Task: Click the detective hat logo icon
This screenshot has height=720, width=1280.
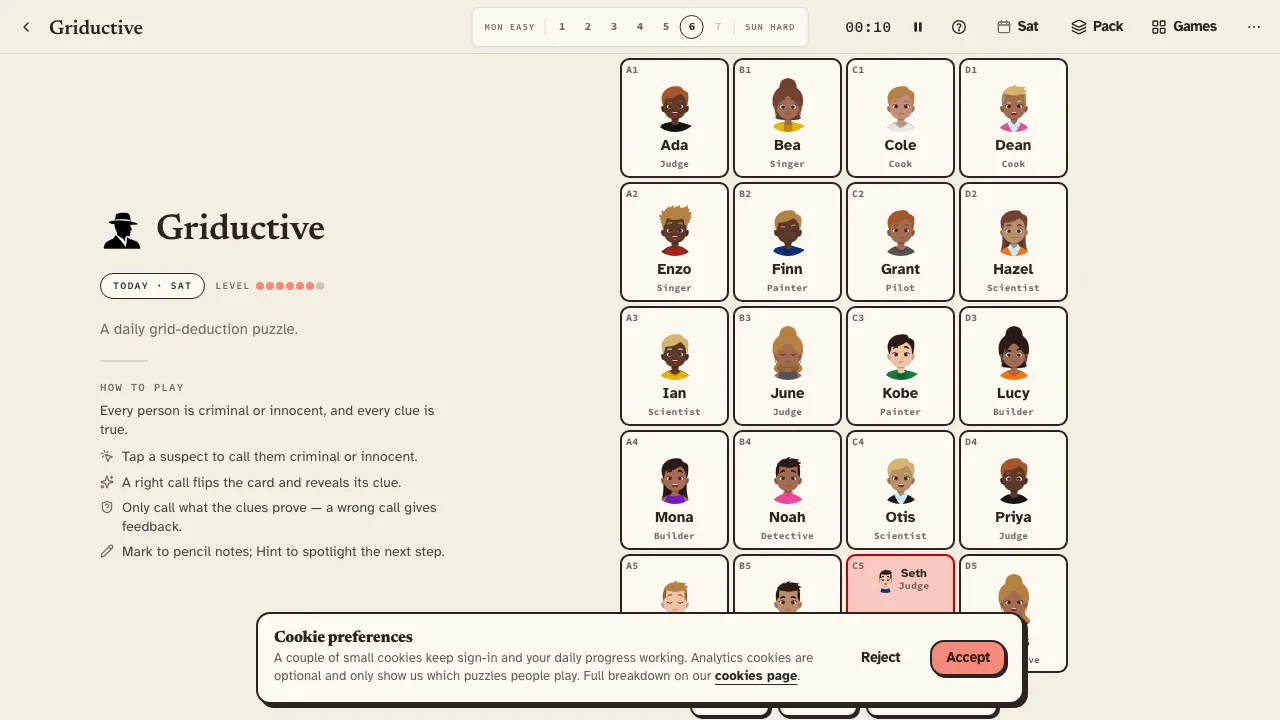Action: 123,229
